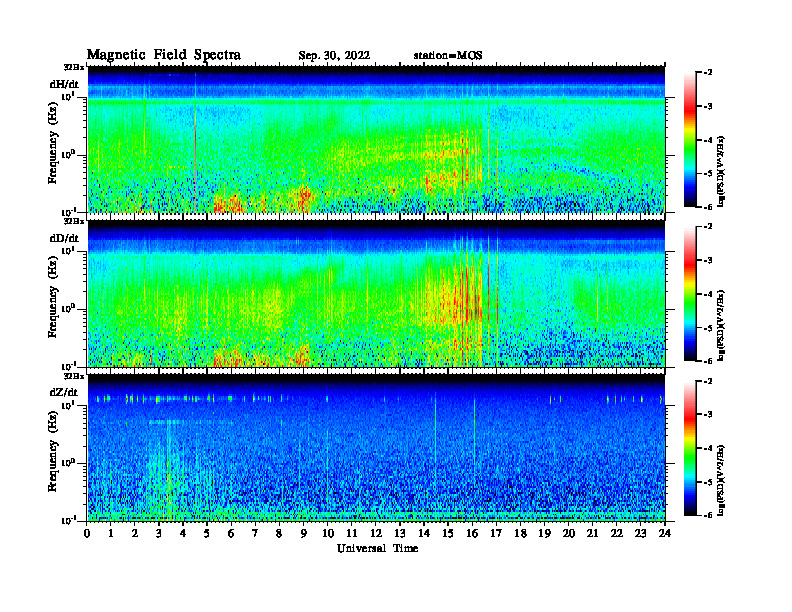
Task: Click the time axis tick label "3"
Action: 159,533
